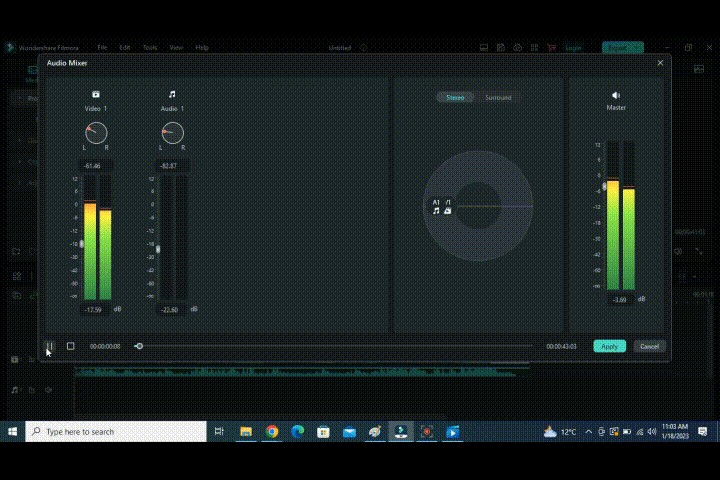Click the Filmora icon in the taskbar
This screenshot has width=720, height=480.
point(401,432)
